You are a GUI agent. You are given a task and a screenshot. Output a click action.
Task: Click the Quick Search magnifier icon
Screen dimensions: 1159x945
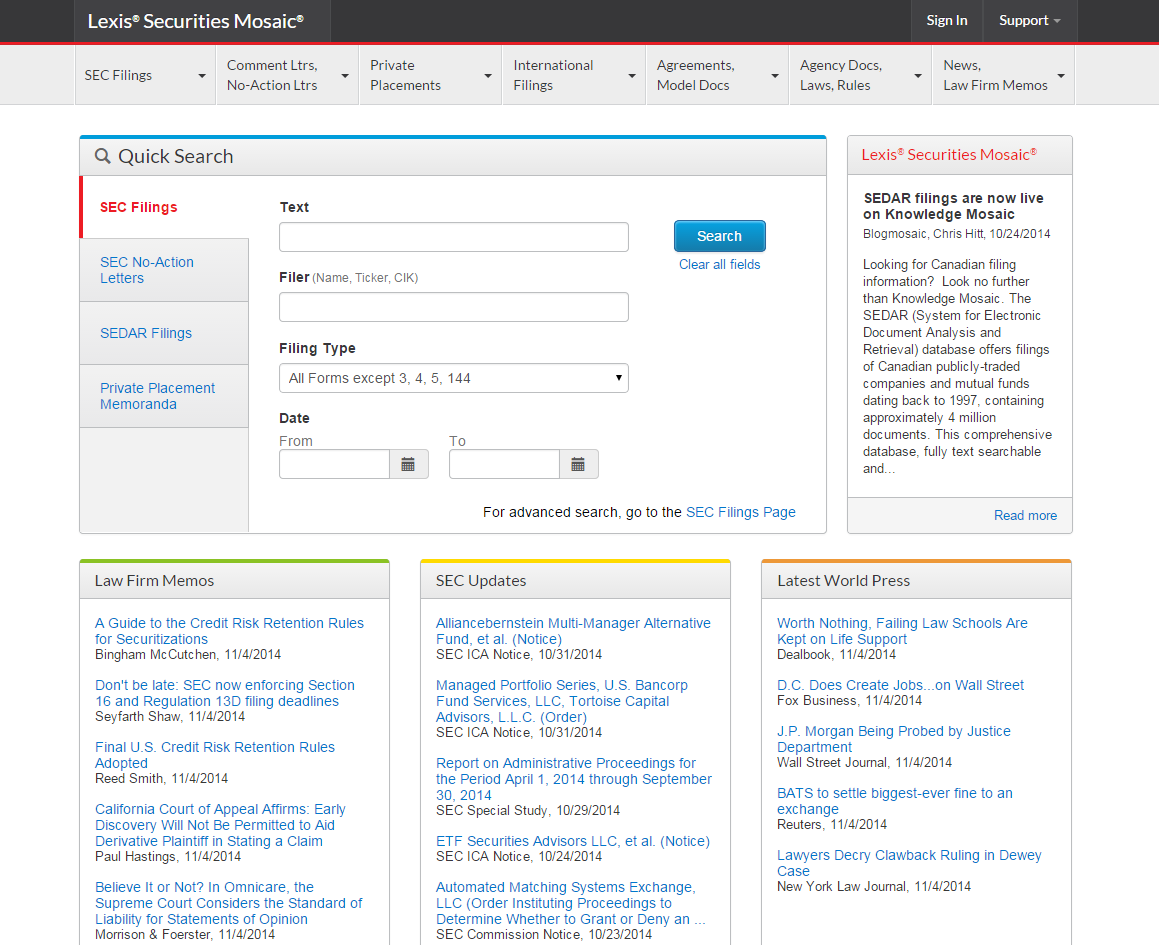pos(103,156)
